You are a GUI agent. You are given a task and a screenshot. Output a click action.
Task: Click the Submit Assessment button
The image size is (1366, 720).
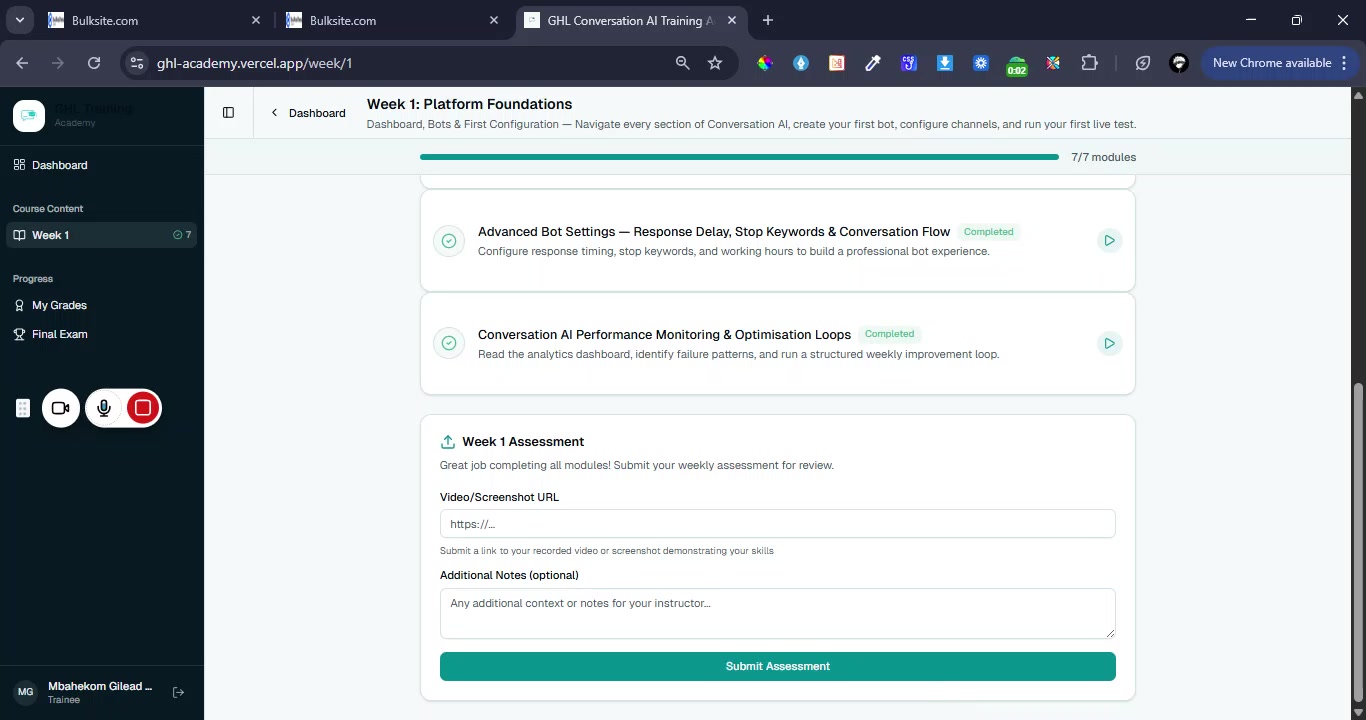(777, 666)
